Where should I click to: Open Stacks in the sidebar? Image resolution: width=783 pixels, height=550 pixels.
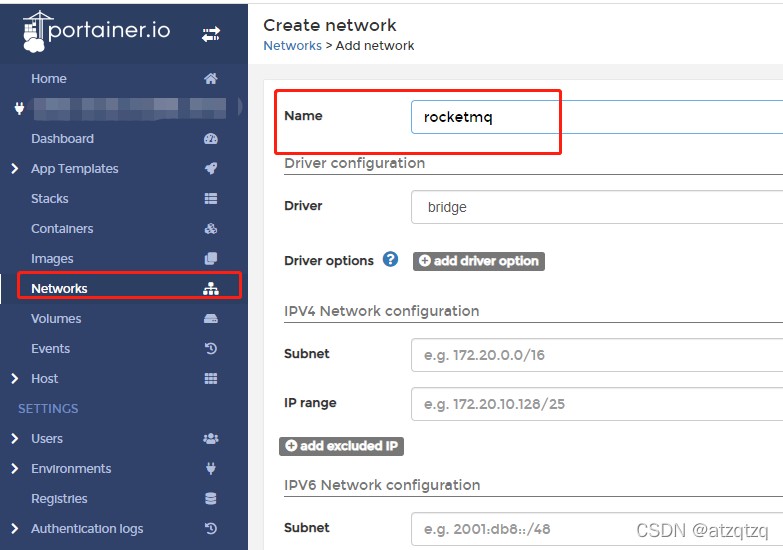coord(50,199)
